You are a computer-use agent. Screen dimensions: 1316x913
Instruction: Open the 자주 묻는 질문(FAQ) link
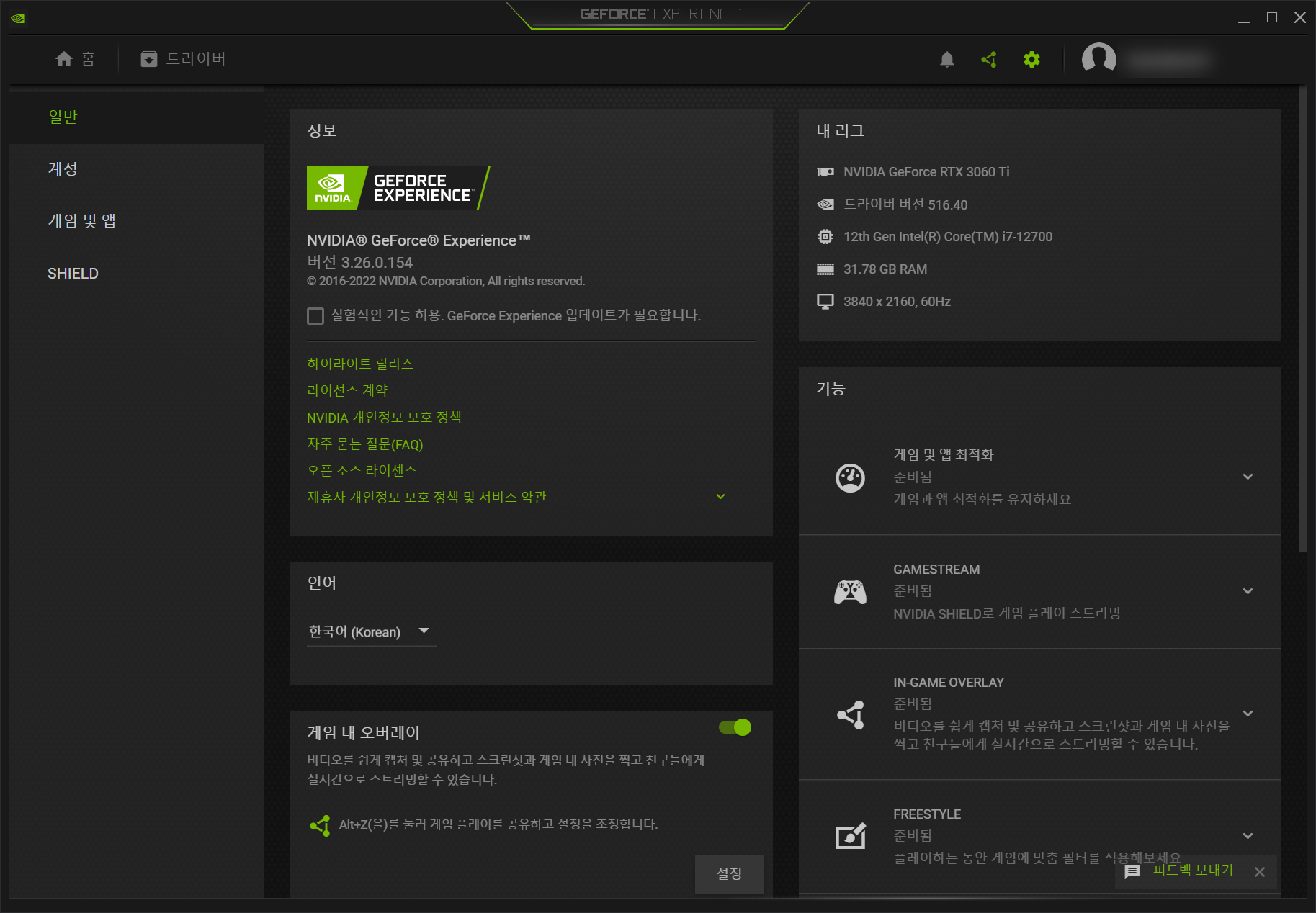click(365, 444)
